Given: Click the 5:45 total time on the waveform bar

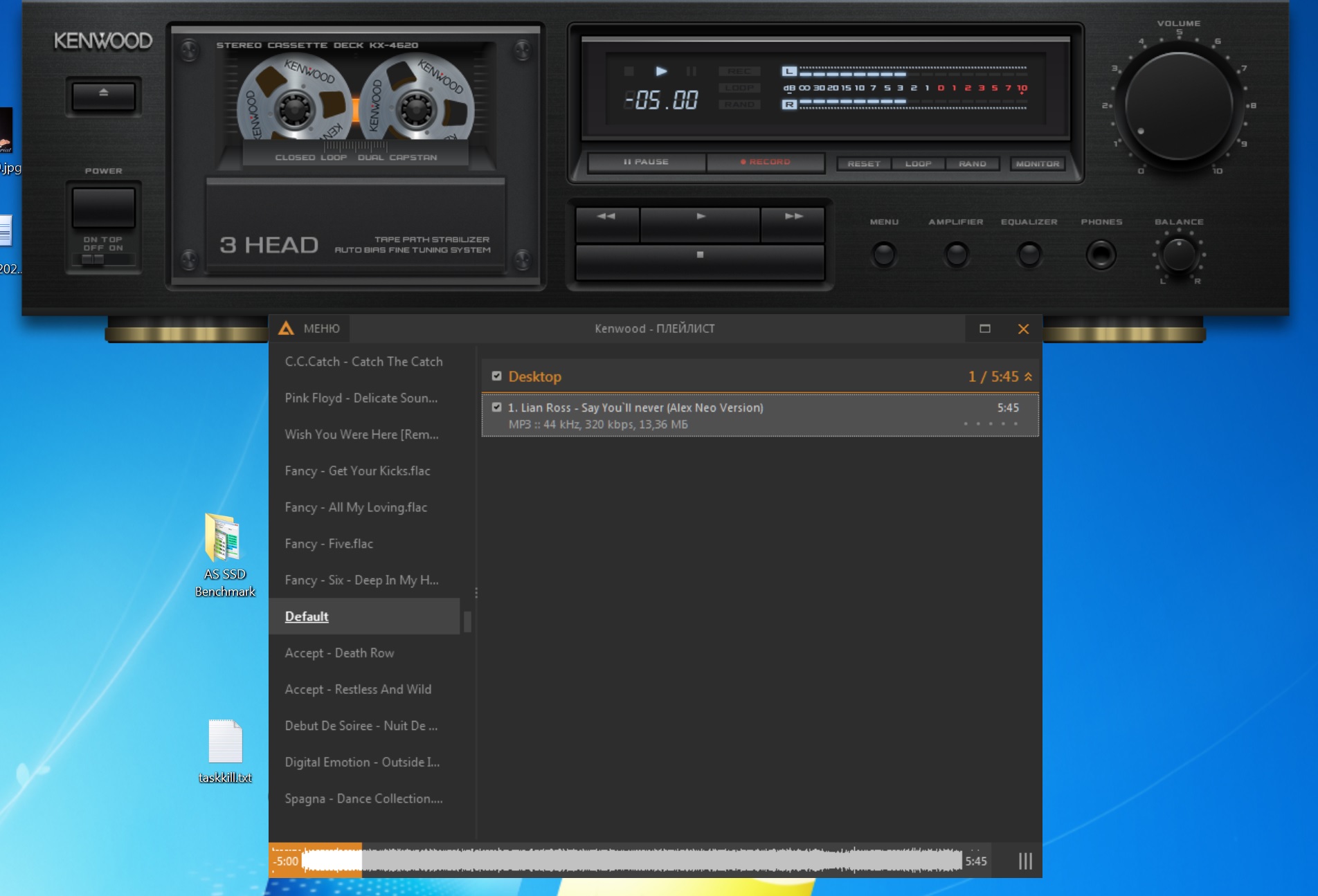Looking at the screenshot, I should [x=976, y=861].
